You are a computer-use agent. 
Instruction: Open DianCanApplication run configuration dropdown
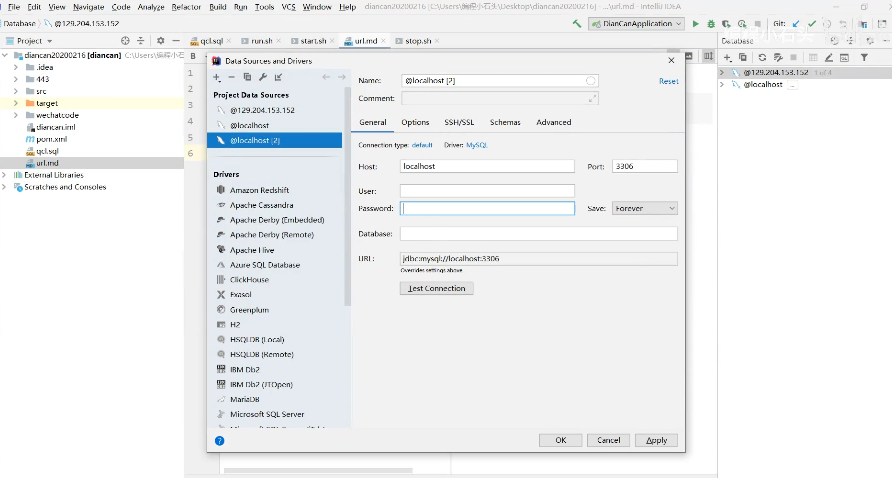pos(637,24)
